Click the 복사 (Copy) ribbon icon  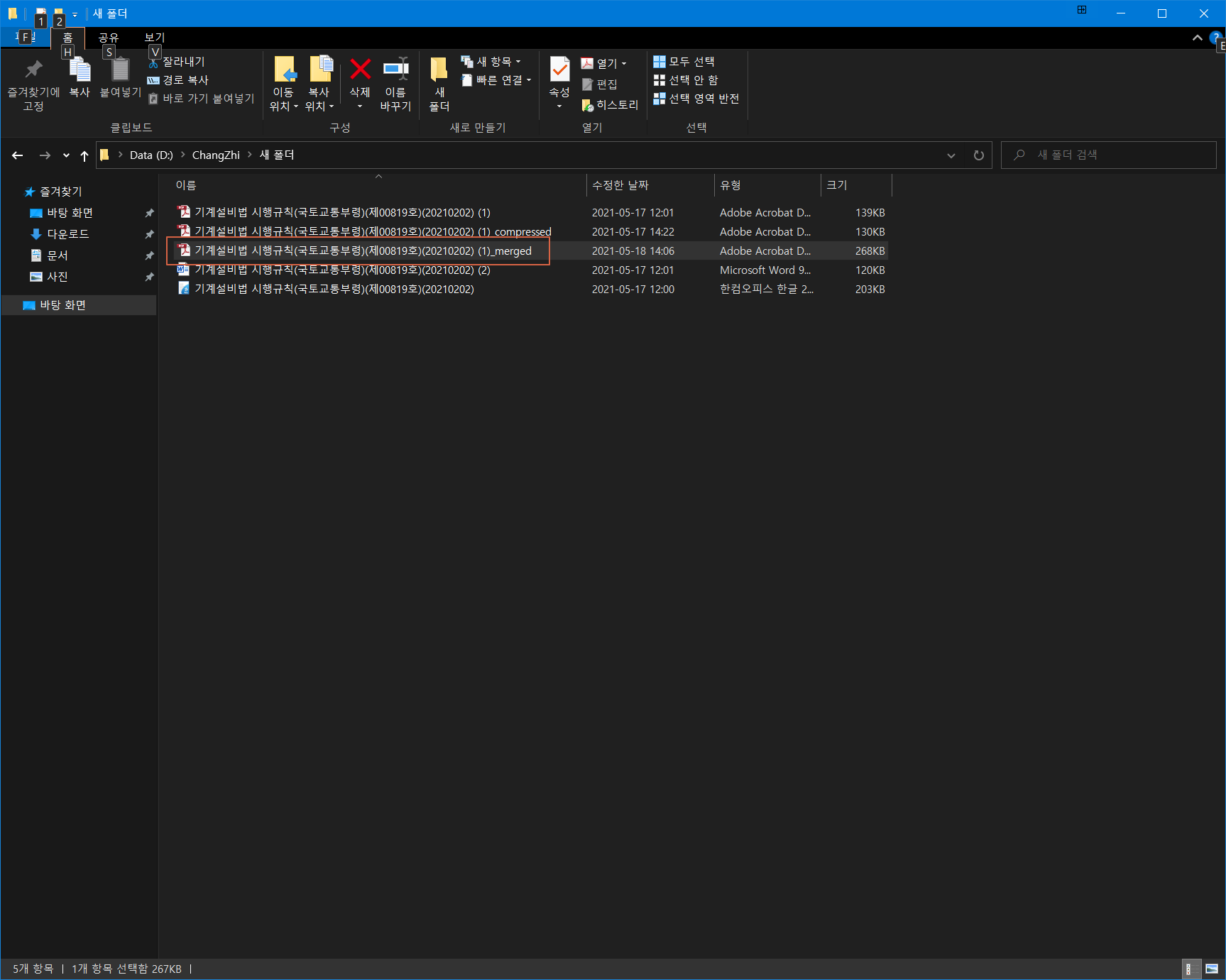coord(80,78)
